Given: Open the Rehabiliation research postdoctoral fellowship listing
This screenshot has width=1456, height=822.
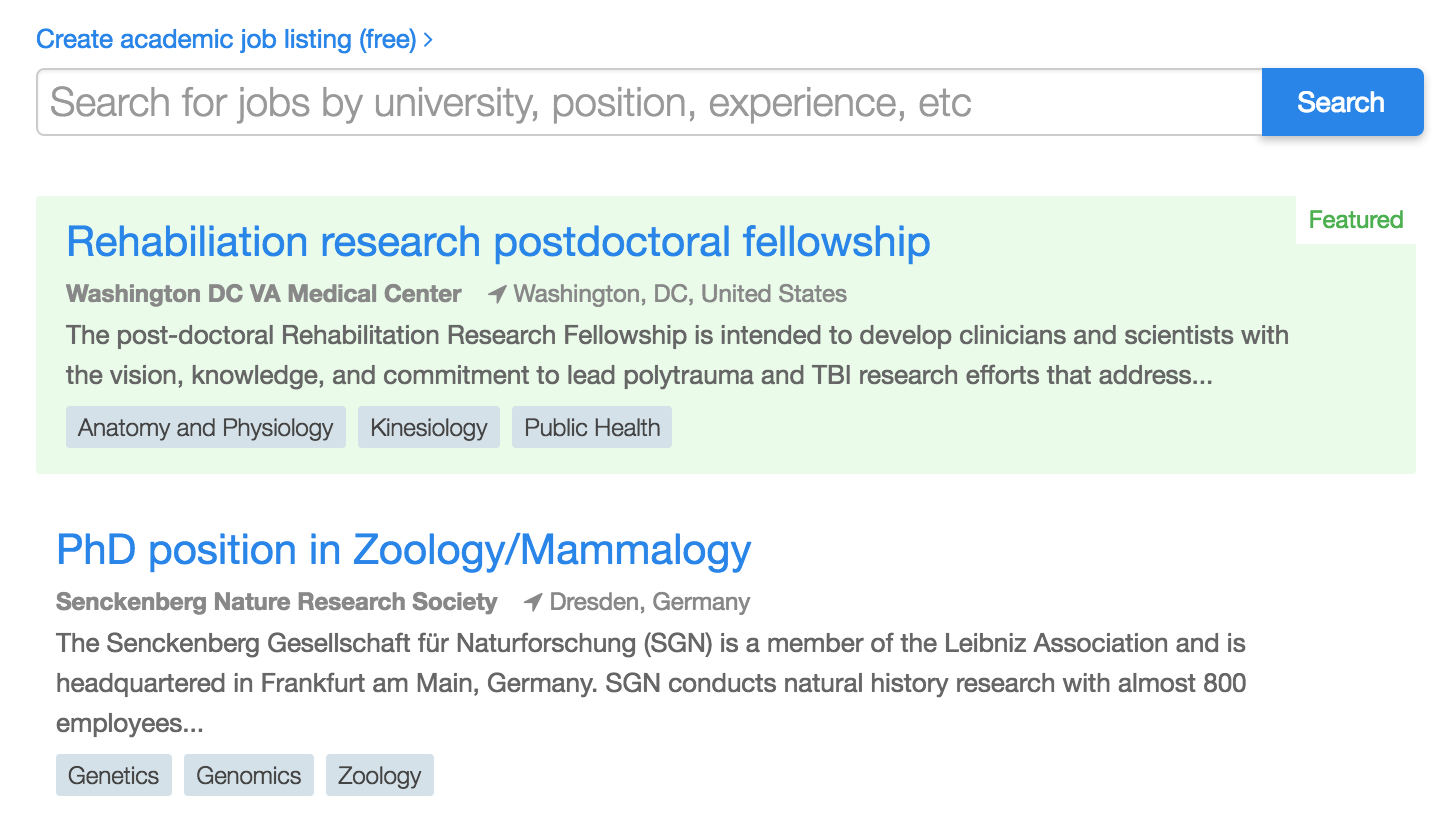Looking at the screenshot, I should click(x=498, y=242).
